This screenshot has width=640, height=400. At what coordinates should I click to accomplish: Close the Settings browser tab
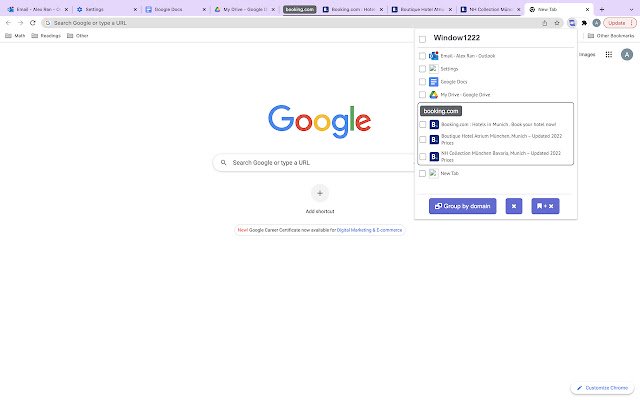135,9
